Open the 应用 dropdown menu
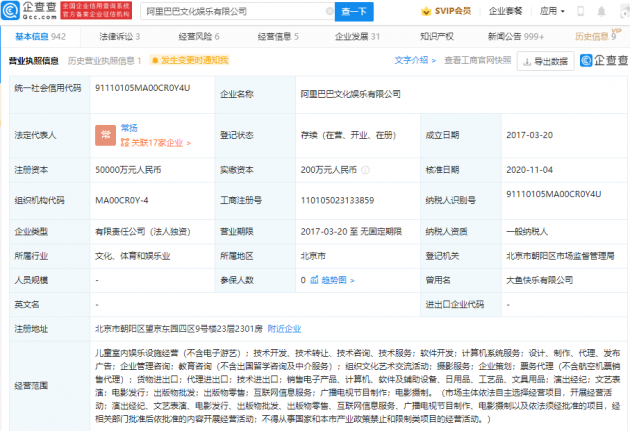 click(x=552, y=11)
